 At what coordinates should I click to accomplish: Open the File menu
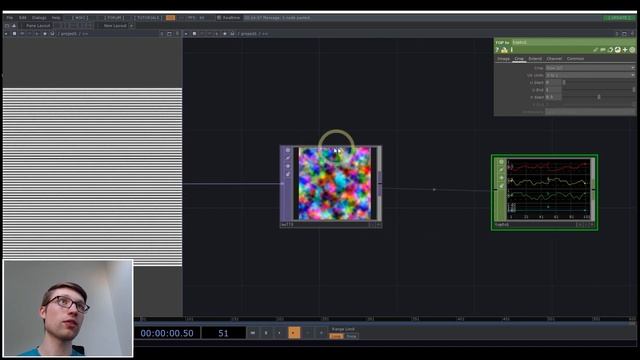(9, 18)
